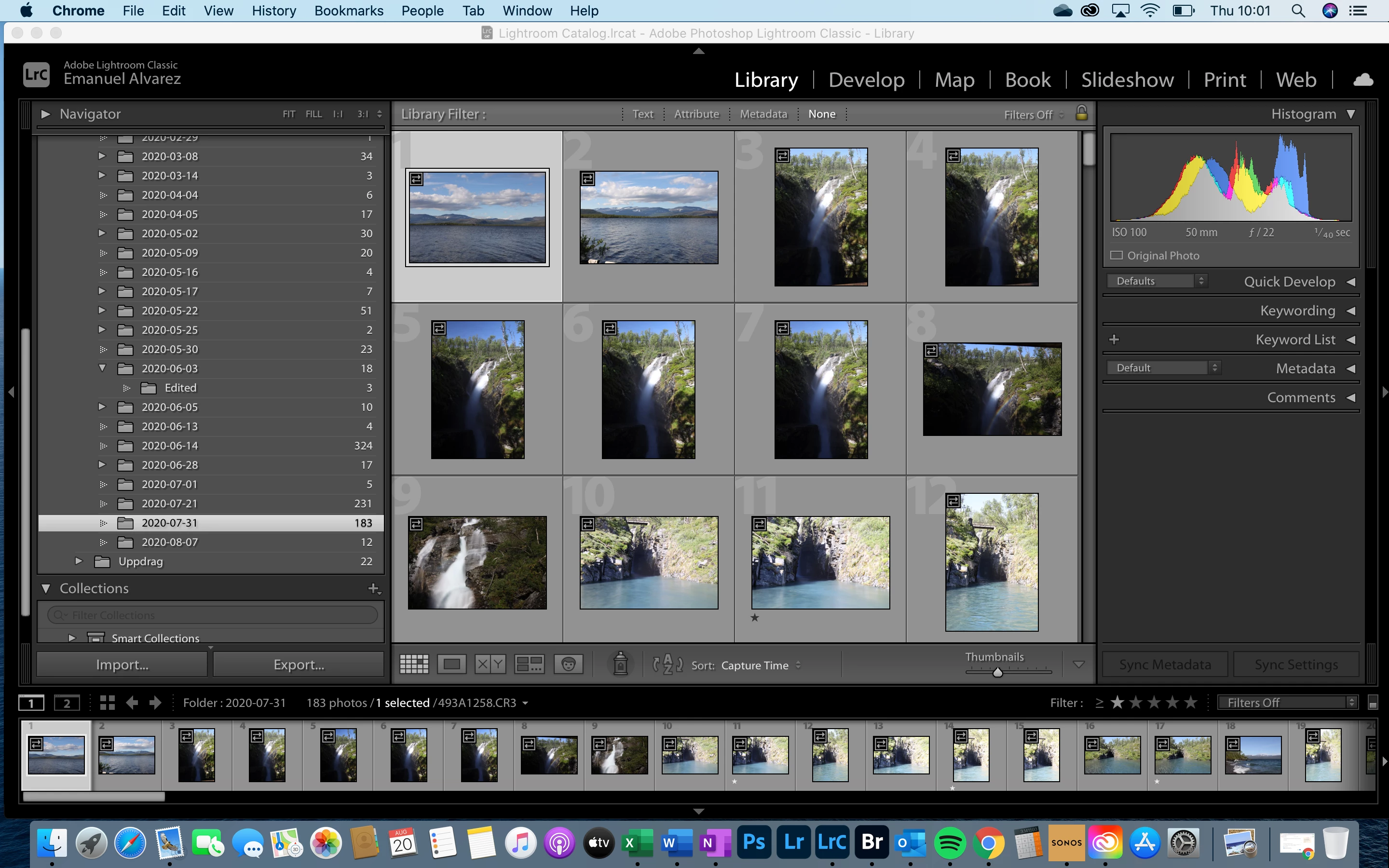
Task: Open Survey view icon
Action: coord(529,664)
